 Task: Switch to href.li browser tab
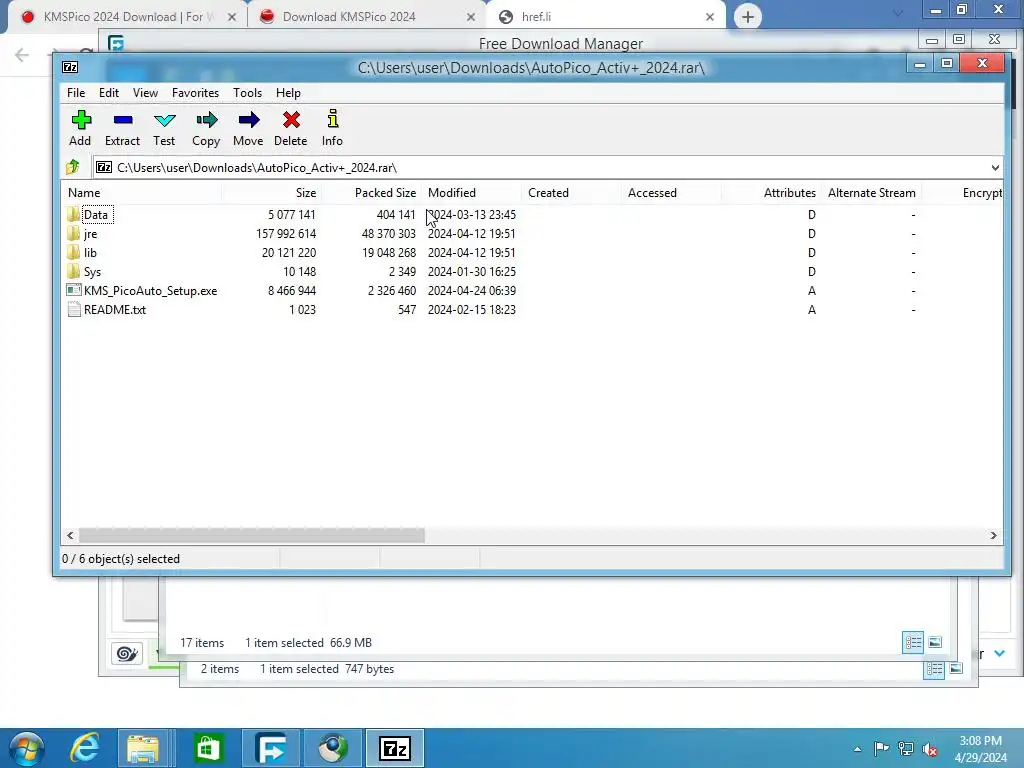pos(604,17)
